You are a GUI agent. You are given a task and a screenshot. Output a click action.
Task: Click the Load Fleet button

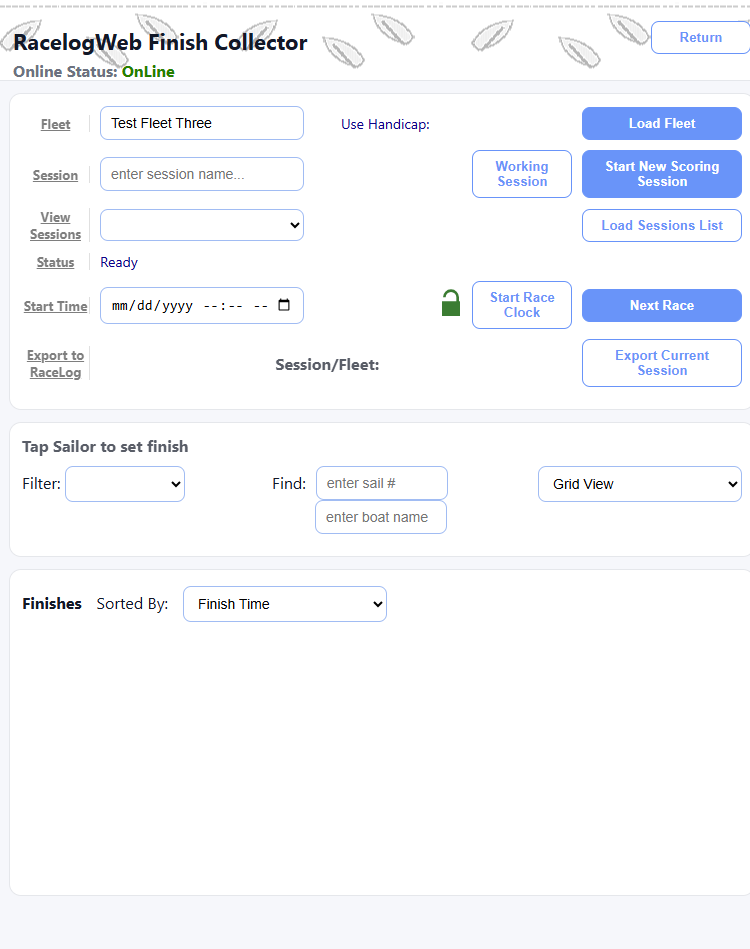point(662,123)
